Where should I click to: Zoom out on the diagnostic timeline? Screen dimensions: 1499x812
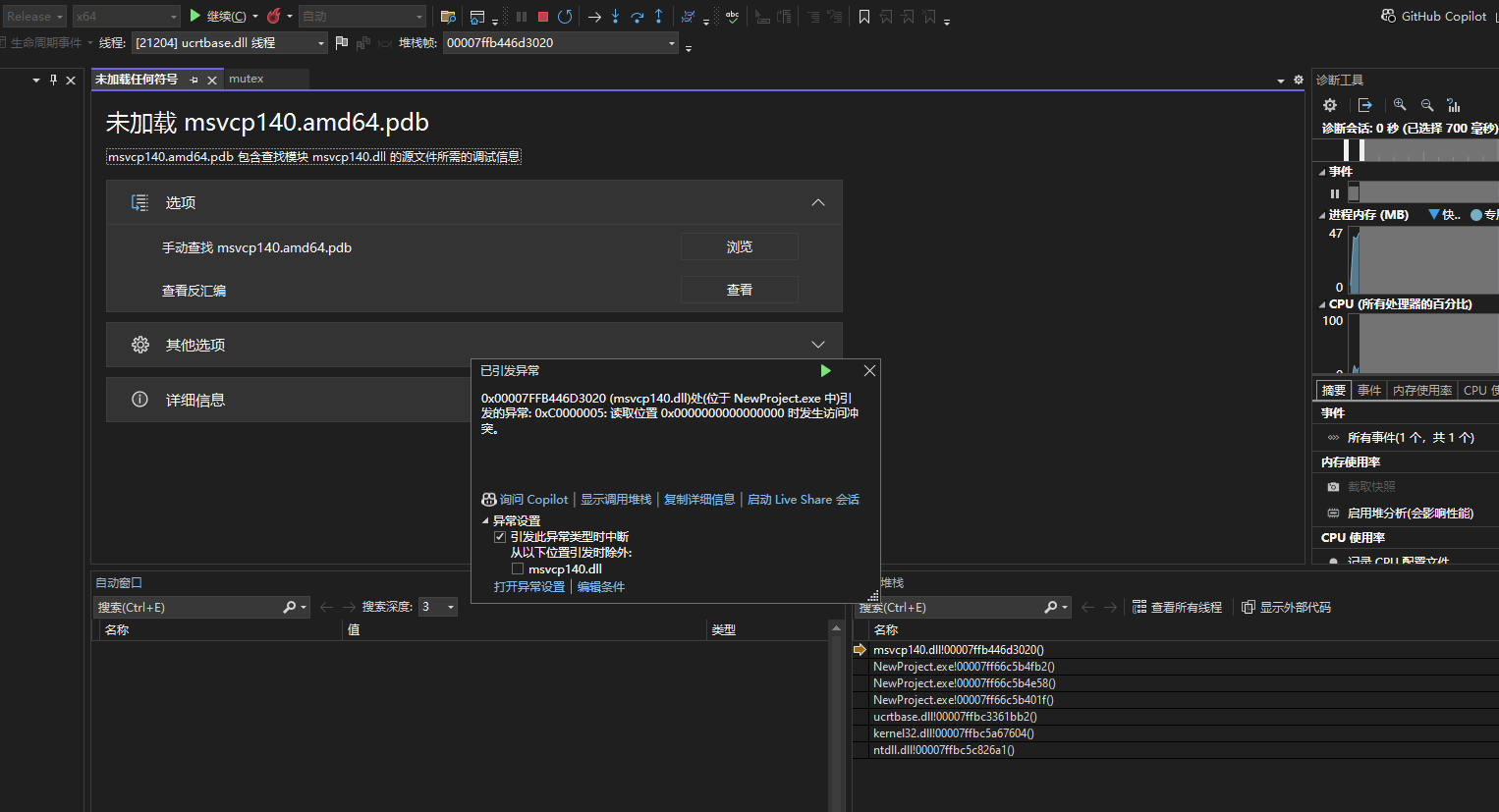pos(1427,105)
